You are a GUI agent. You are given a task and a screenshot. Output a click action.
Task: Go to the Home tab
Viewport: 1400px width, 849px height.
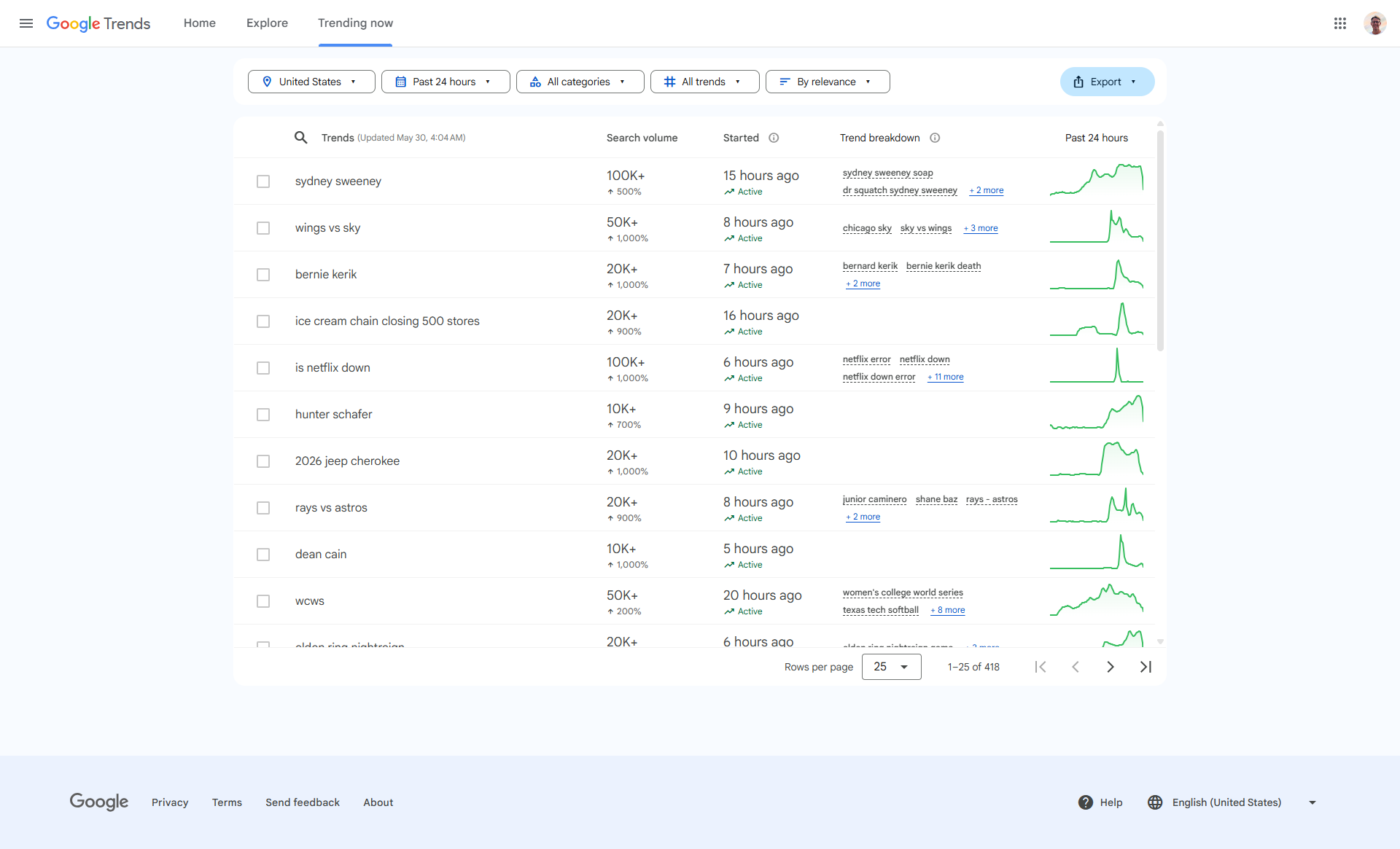coord(199,23)
